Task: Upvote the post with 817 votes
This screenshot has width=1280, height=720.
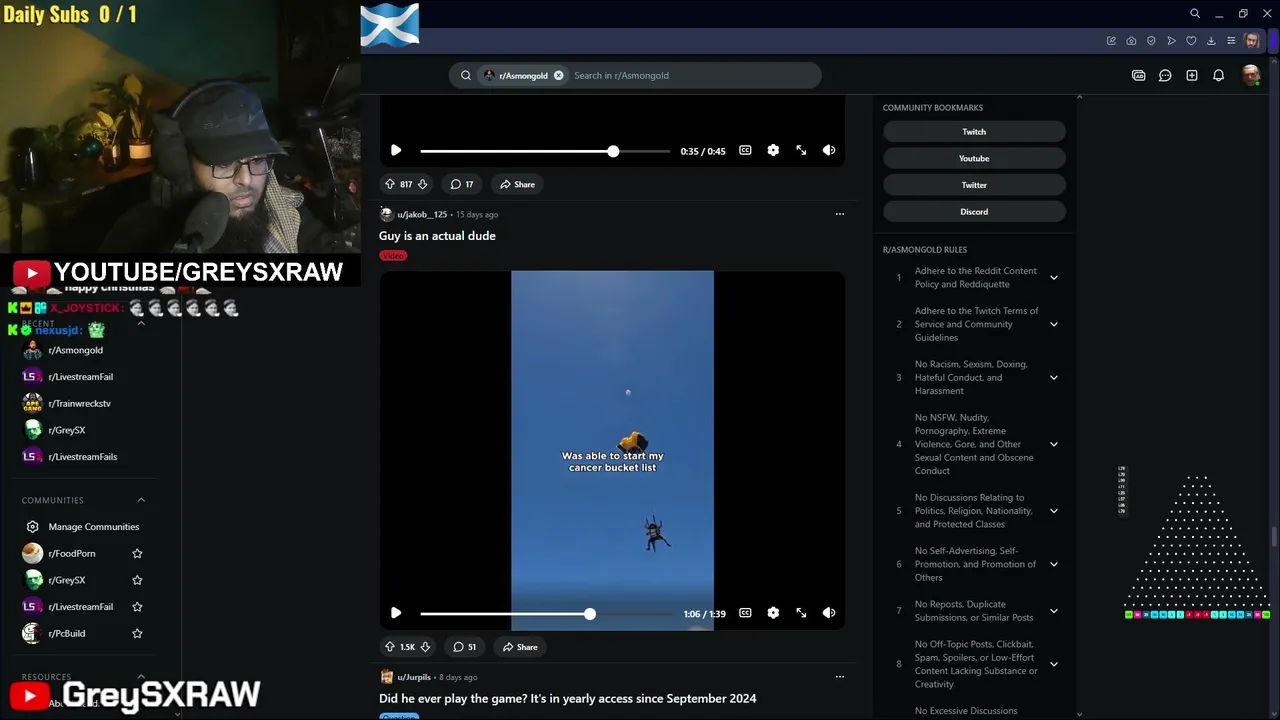Action: (x=390, y=184)
